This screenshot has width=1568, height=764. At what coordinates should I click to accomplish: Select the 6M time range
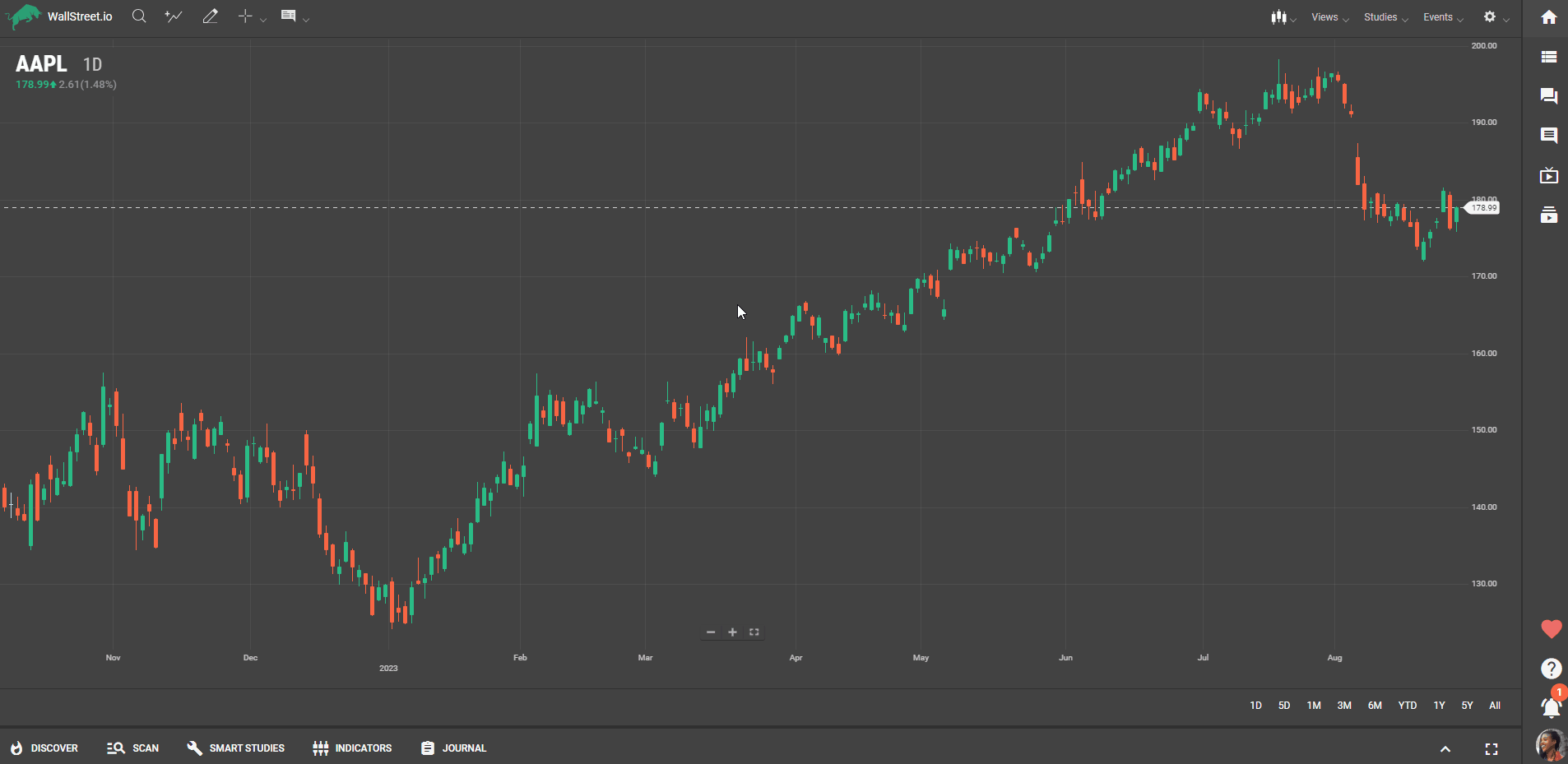click(x=1375, y=706)
